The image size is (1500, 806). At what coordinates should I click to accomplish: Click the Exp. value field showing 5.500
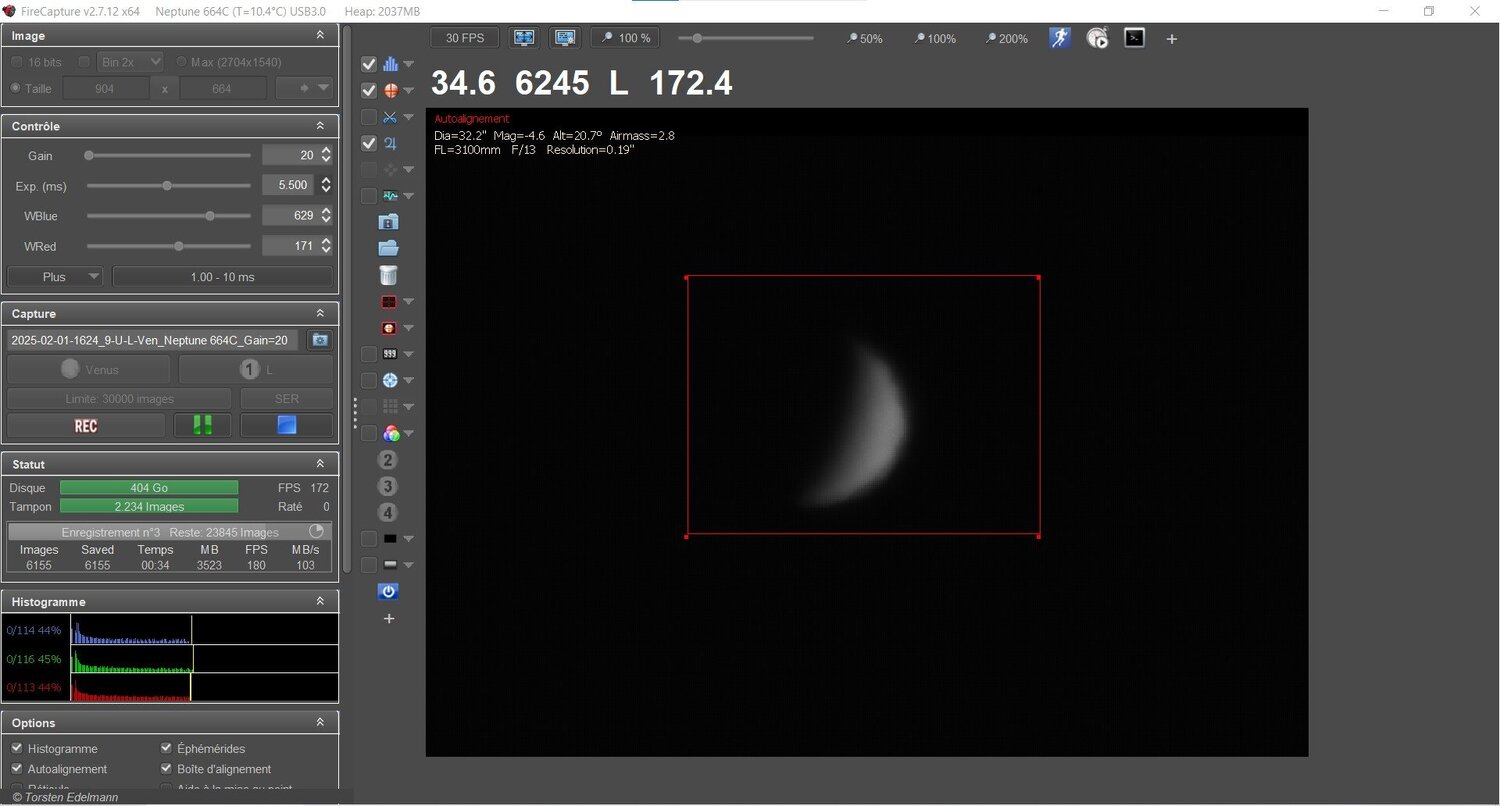[x=288, y=185]
